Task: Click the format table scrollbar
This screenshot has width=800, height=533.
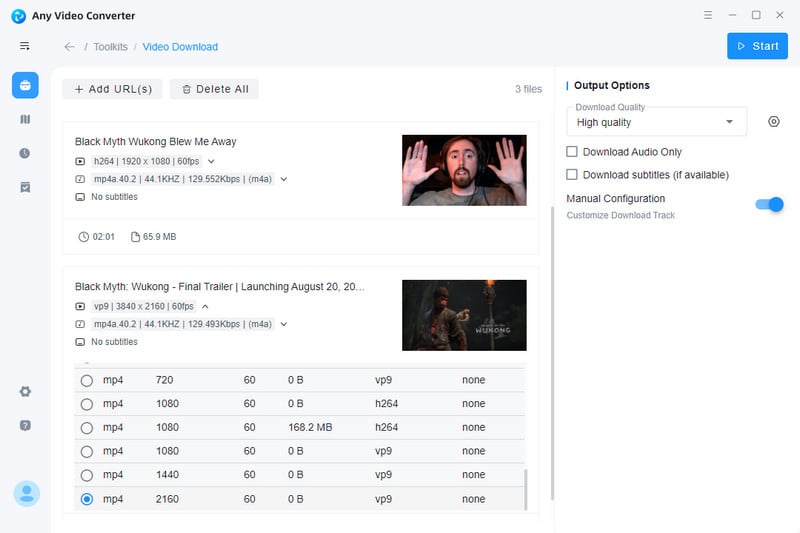Action: click(x=526, y=489)
